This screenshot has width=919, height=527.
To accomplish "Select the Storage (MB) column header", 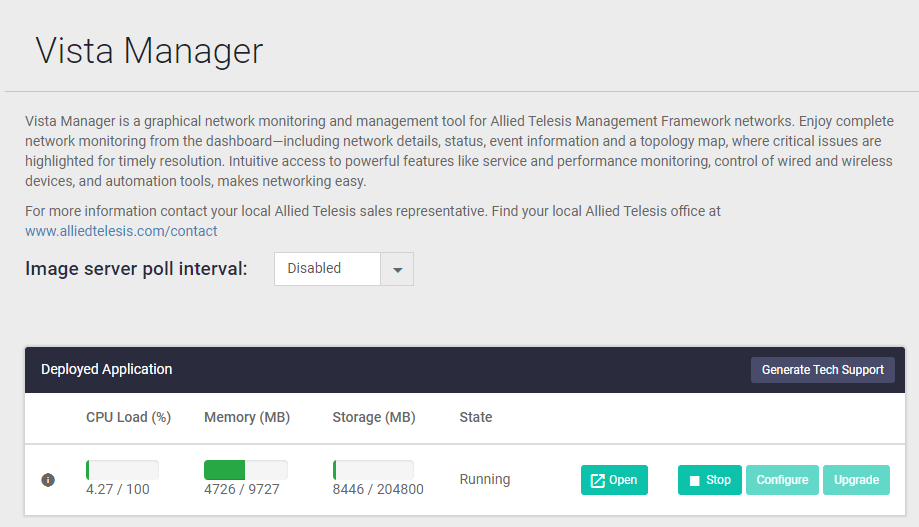I will 374,417.
